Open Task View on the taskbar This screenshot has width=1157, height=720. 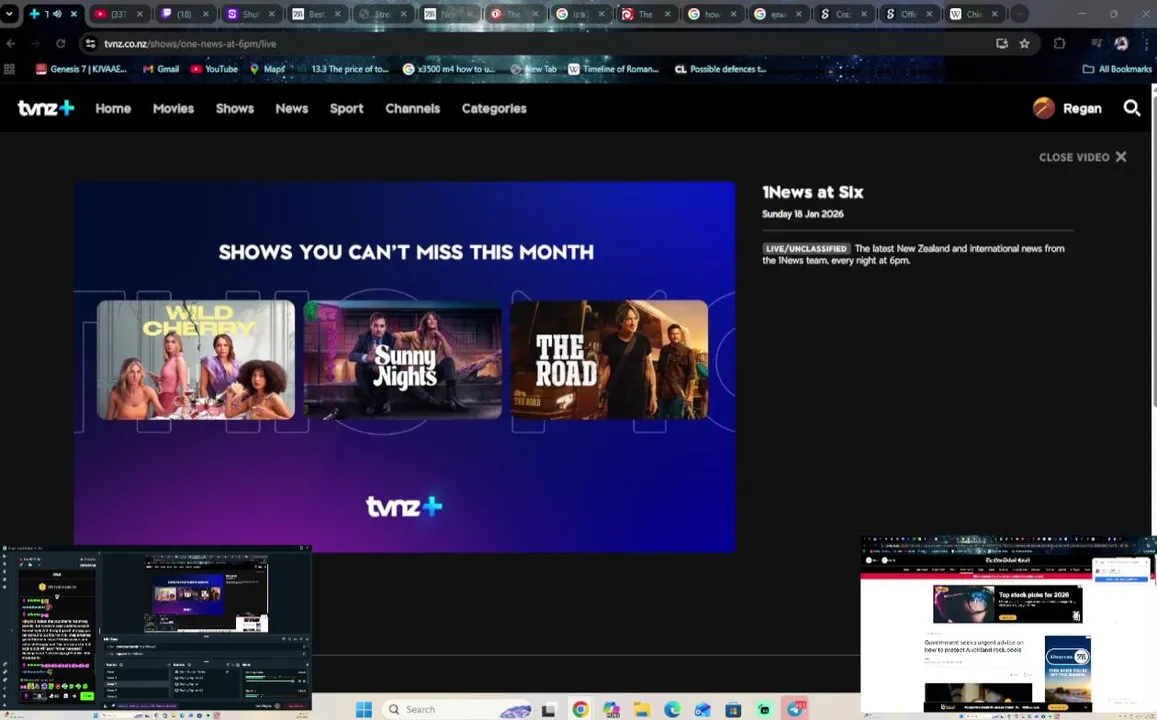[x=548, y=710]
